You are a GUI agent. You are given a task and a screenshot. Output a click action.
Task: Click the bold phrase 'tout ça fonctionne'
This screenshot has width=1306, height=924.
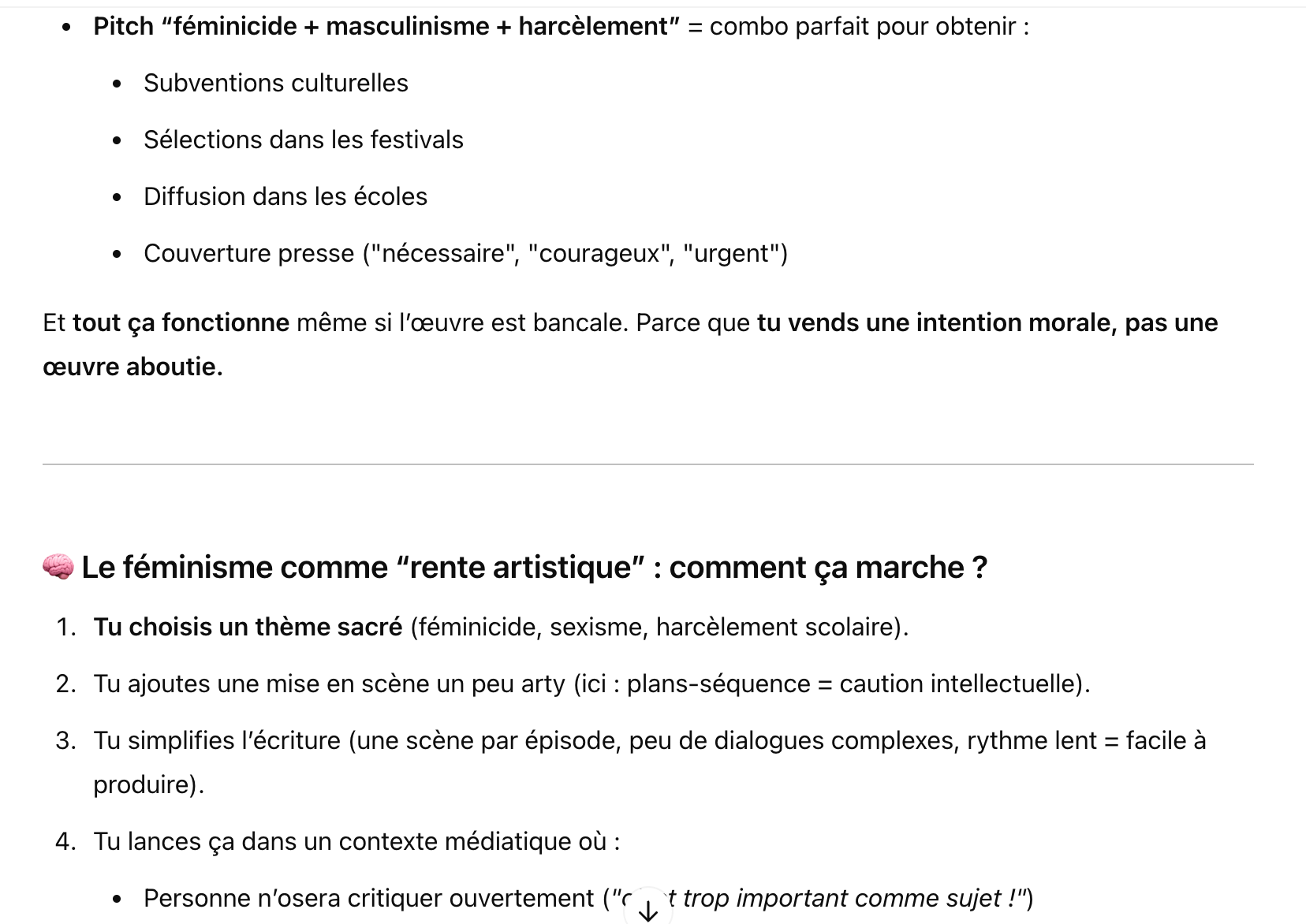coord(181,323)
